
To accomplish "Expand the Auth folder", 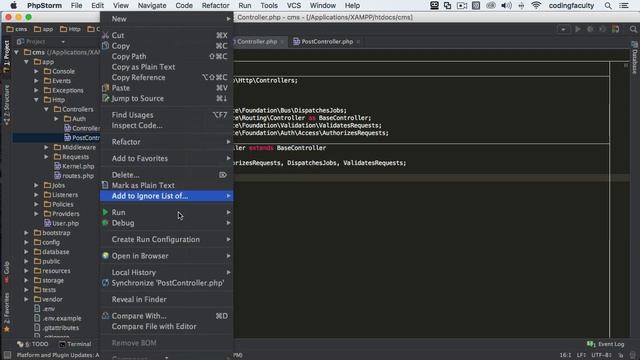I will coord(56,119).
